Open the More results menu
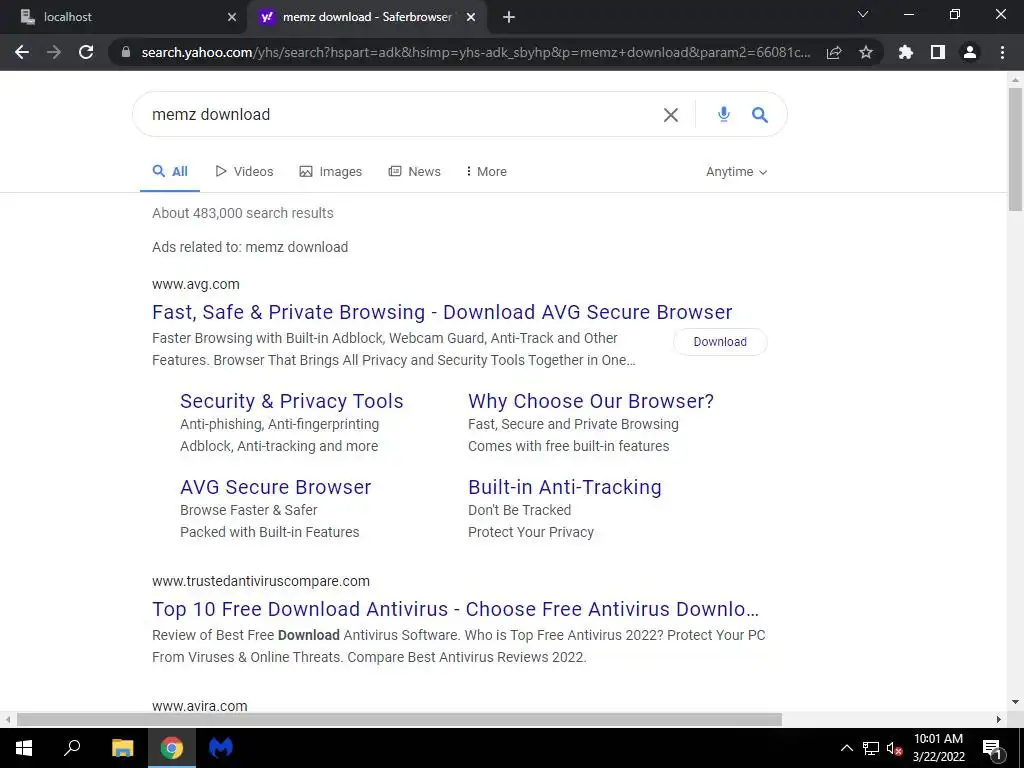The image size is (1024, 768). pos(487,172)
